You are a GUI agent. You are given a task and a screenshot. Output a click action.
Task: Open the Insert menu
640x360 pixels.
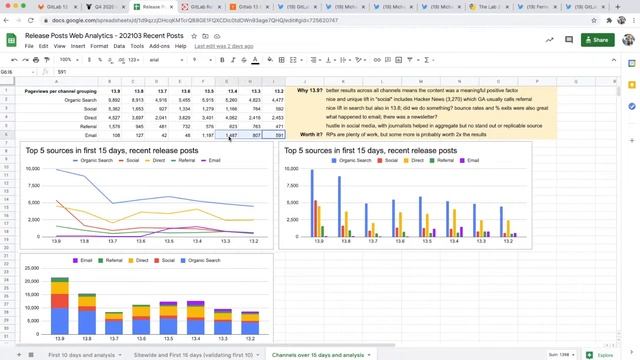point(78,46)
